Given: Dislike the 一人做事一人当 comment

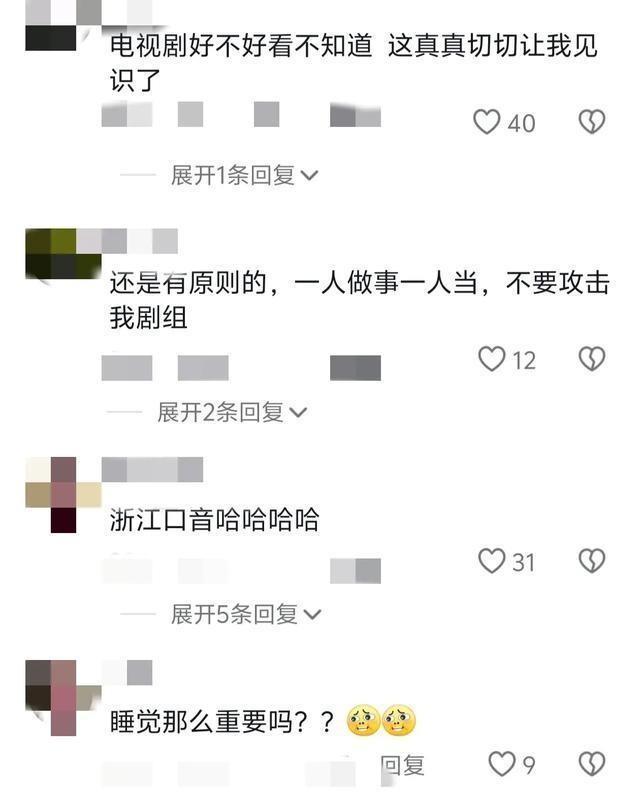Looking at the screenshot, I should 592,359.
